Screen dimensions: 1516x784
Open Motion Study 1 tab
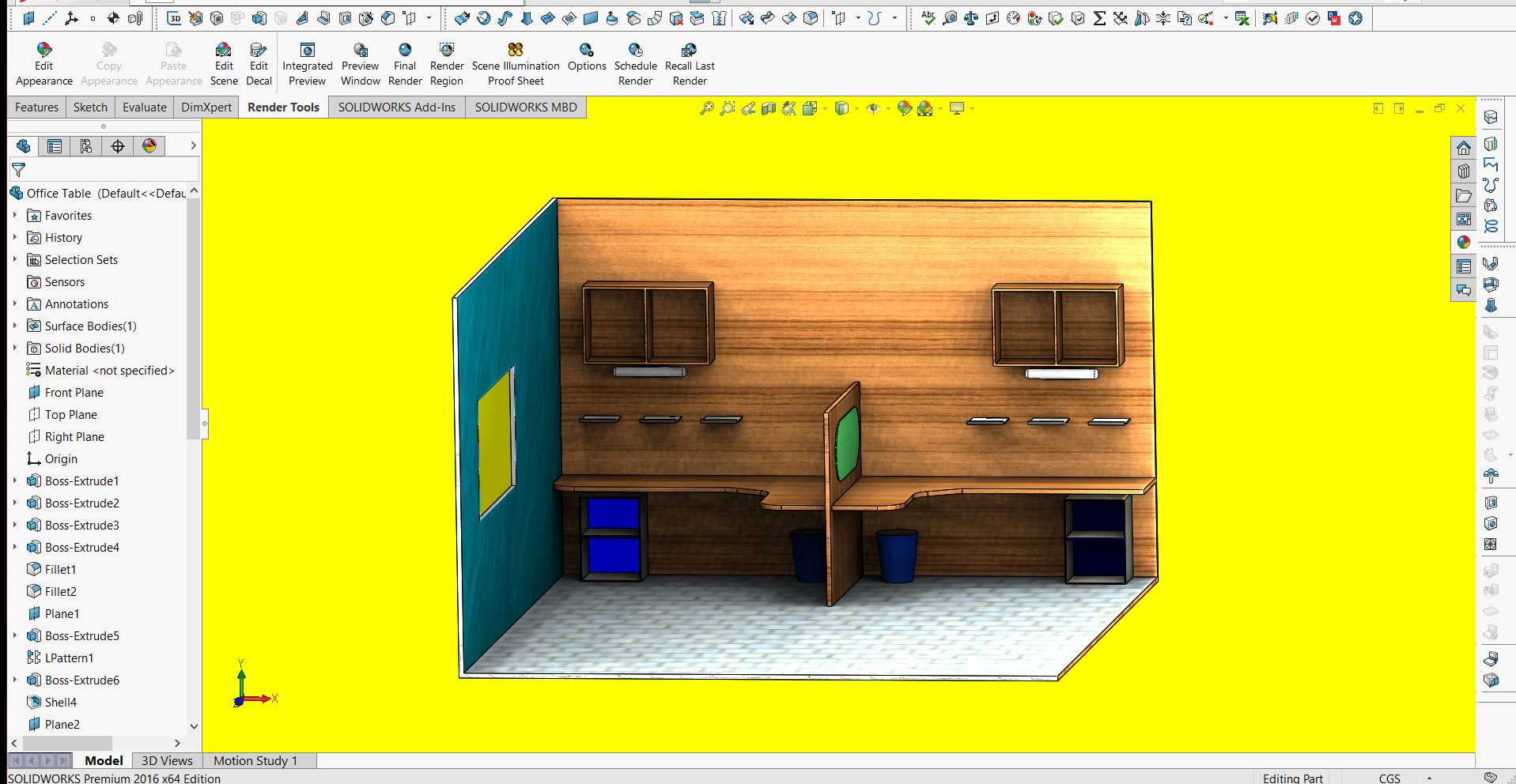pyautogui.click(x=255, y=760)
